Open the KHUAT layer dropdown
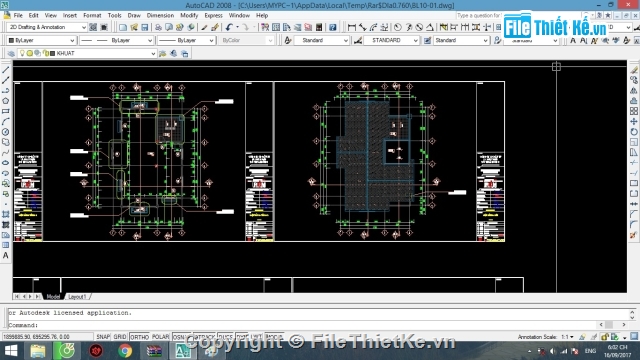 pyautogui.click(x=87, y=53)
